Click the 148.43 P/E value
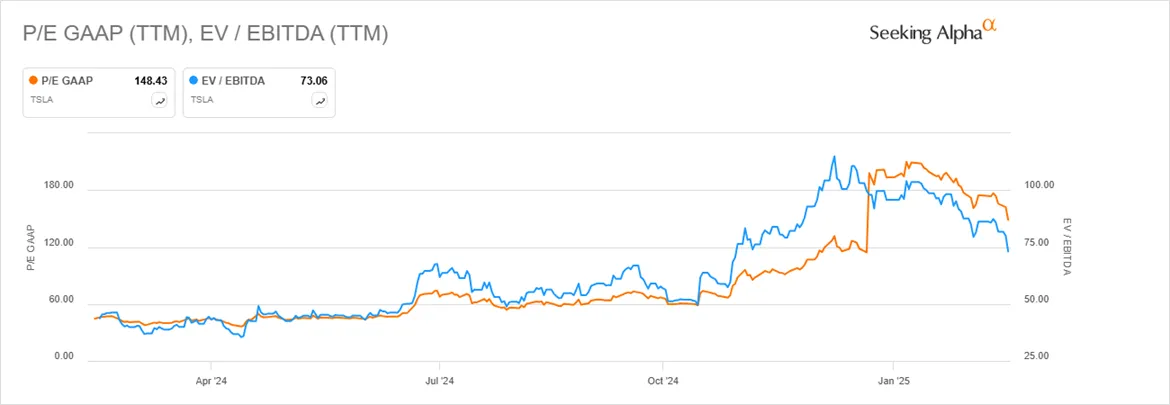 (x=152, y=81)
